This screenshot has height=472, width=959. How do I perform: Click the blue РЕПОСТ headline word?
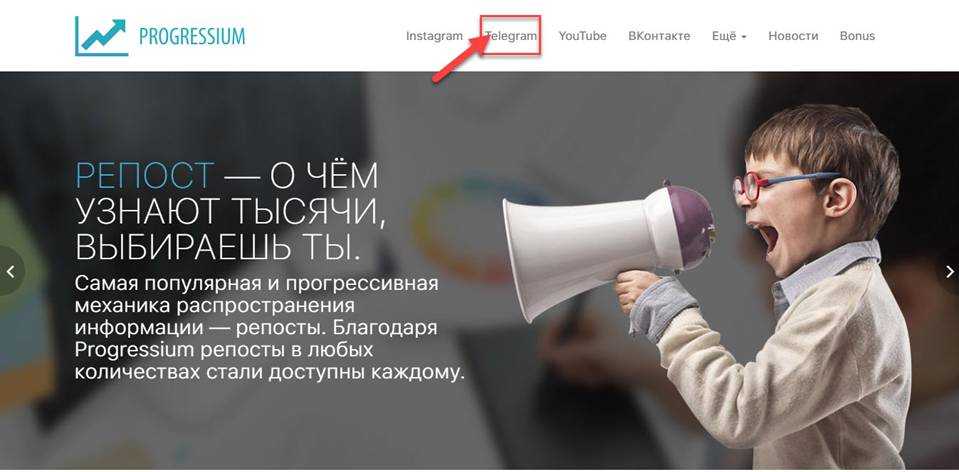point(145,177)
